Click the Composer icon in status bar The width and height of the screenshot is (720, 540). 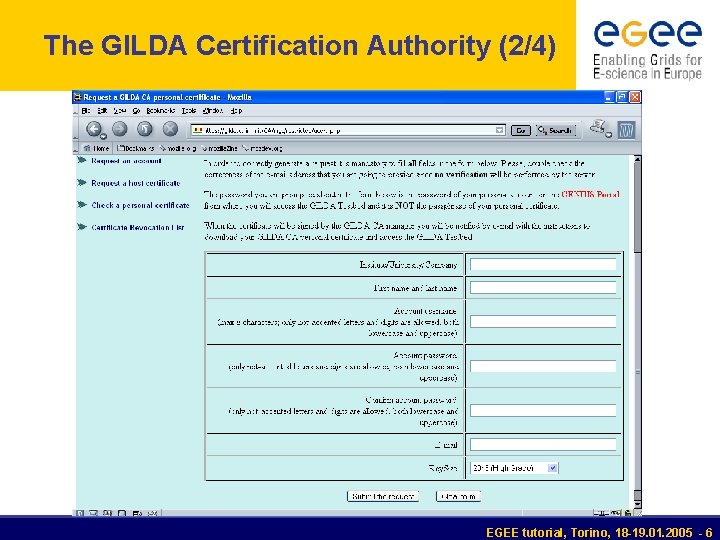[x=107, y=513]
